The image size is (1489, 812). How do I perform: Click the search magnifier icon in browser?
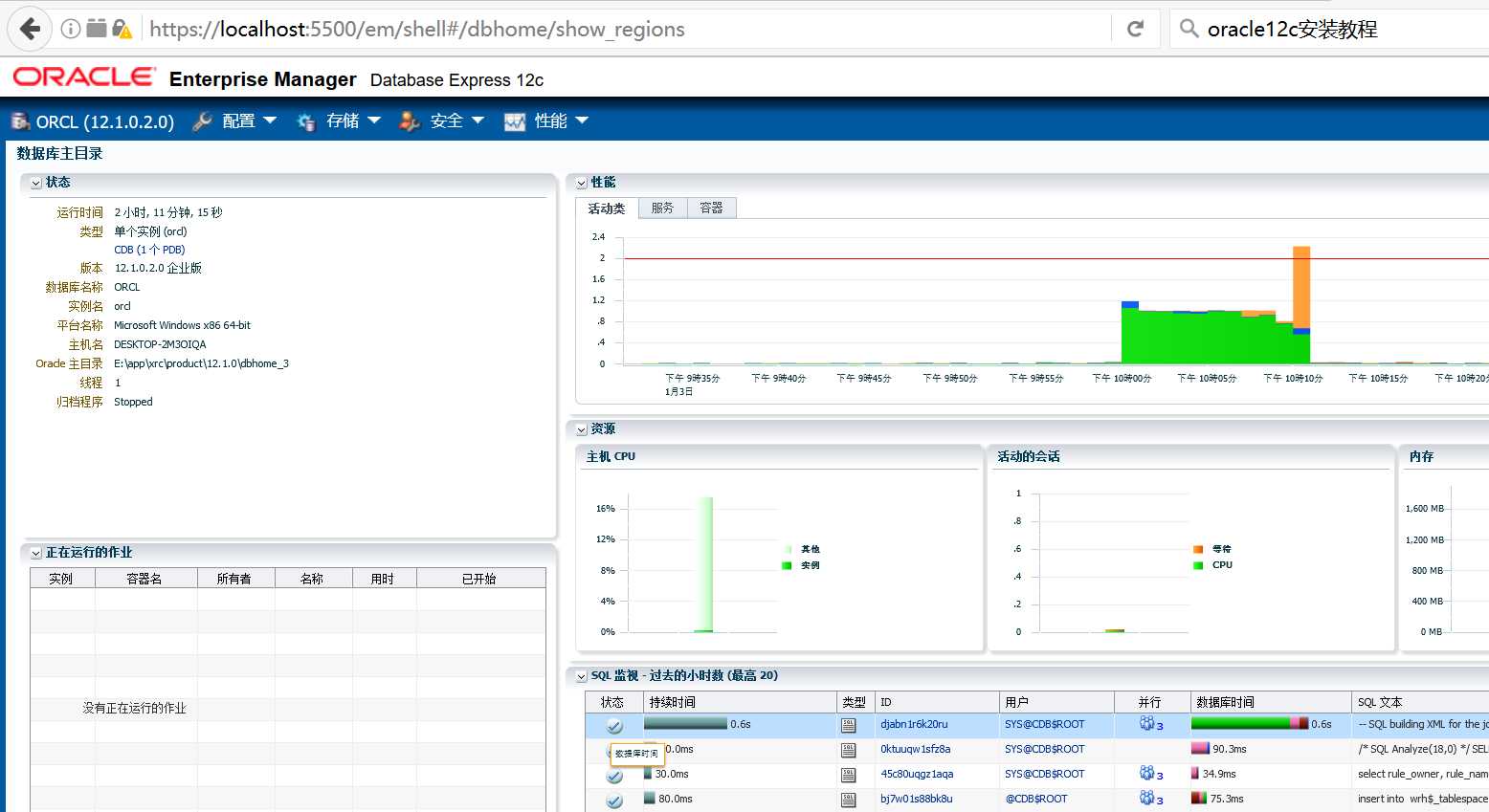1189,29
